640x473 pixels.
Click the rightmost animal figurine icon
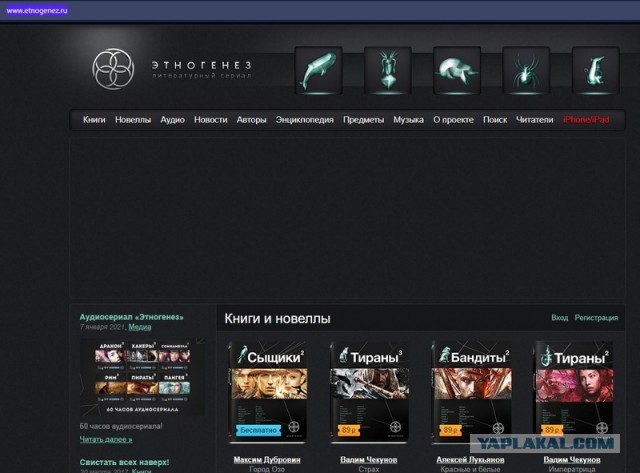coord(596,71)
